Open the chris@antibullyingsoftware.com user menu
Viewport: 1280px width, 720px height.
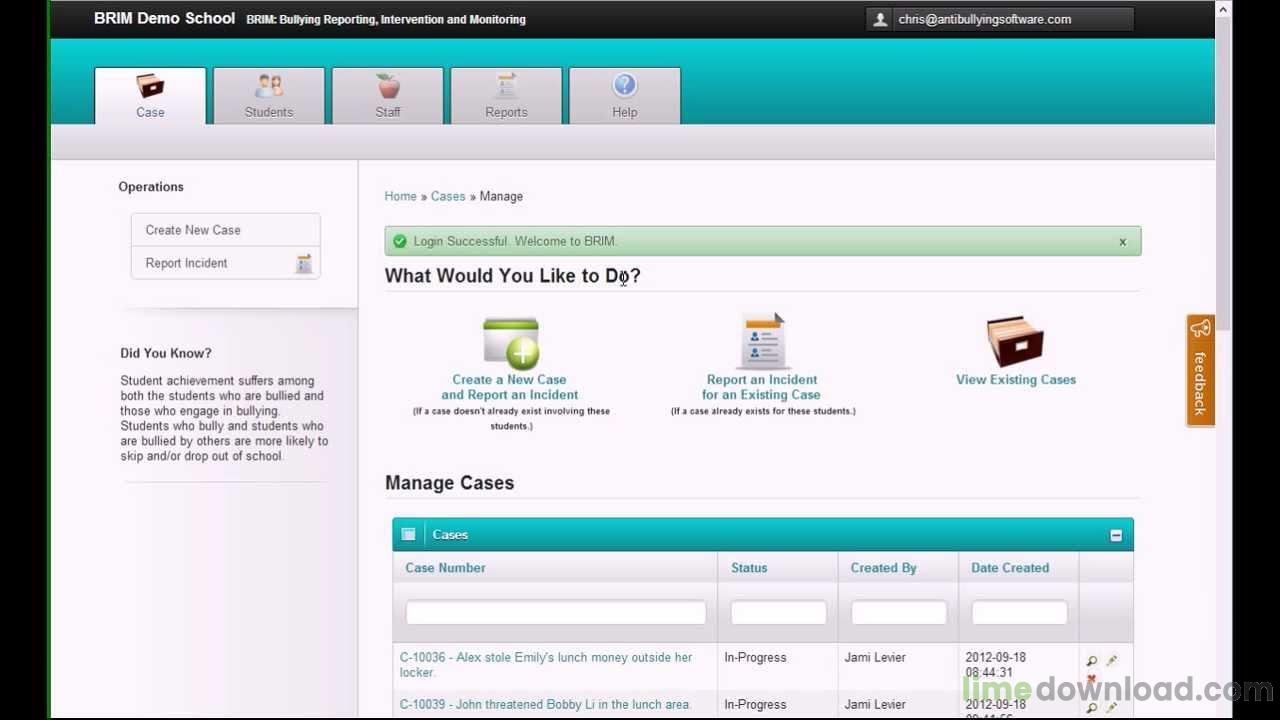[x=1000, y=19]
